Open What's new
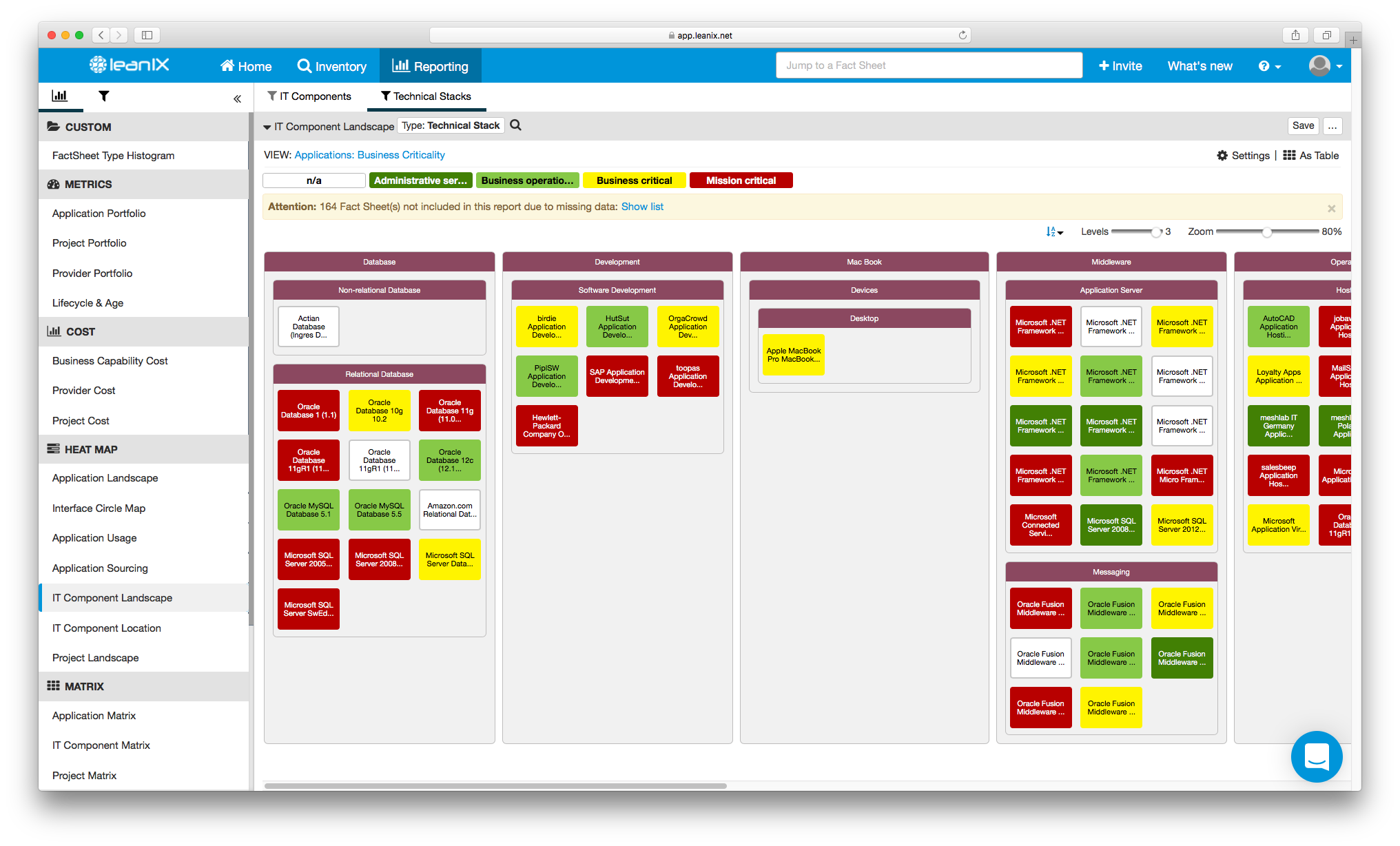The width and height of the screenshot is (1400, 846). (x=1200, y=66)
